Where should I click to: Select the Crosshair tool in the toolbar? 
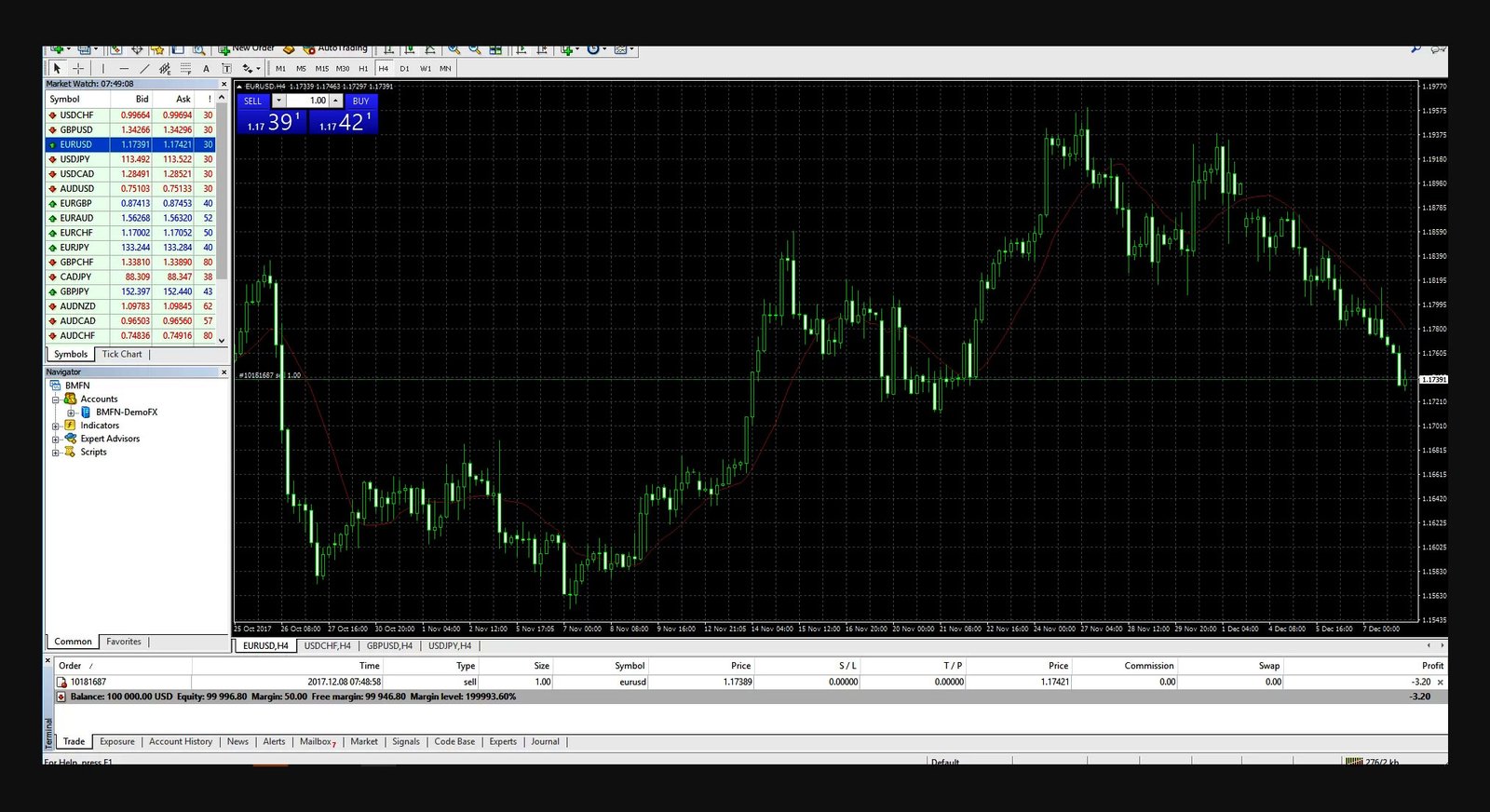point(78,68)
